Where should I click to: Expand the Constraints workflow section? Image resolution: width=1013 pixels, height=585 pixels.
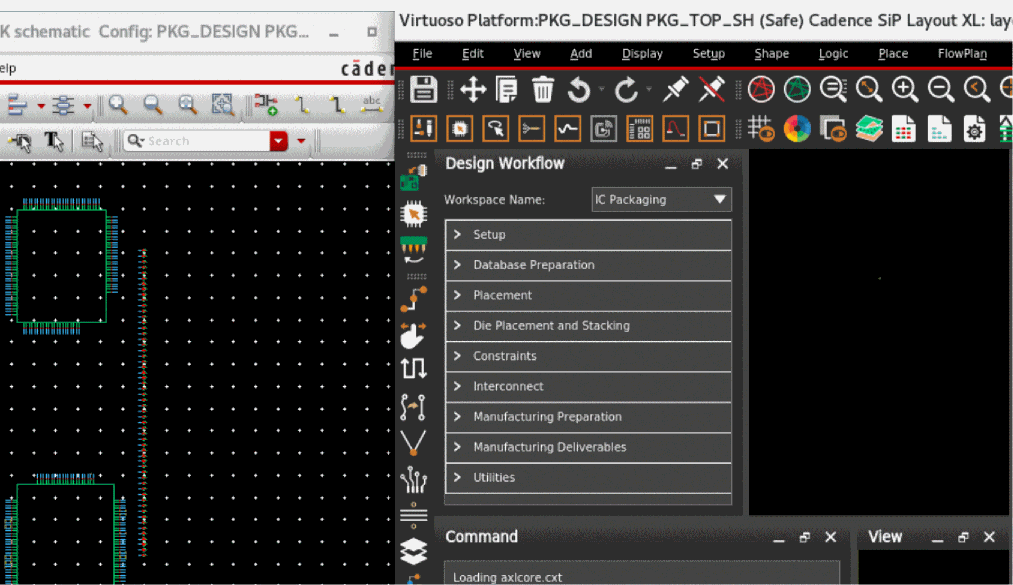pyautogui.click(x=588, y=356)
